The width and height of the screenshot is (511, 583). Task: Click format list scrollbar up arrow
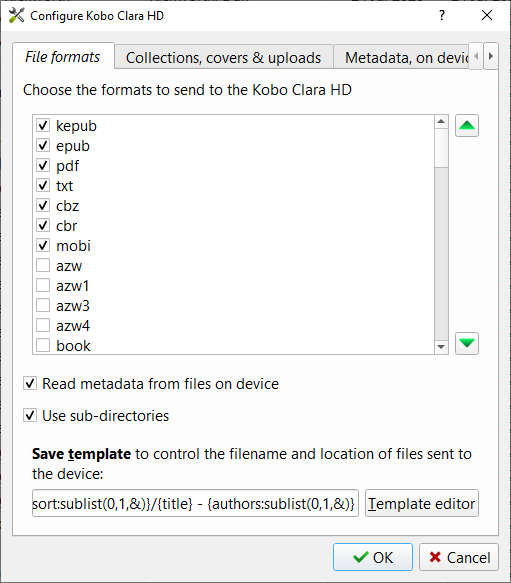(x=441, y=122)
